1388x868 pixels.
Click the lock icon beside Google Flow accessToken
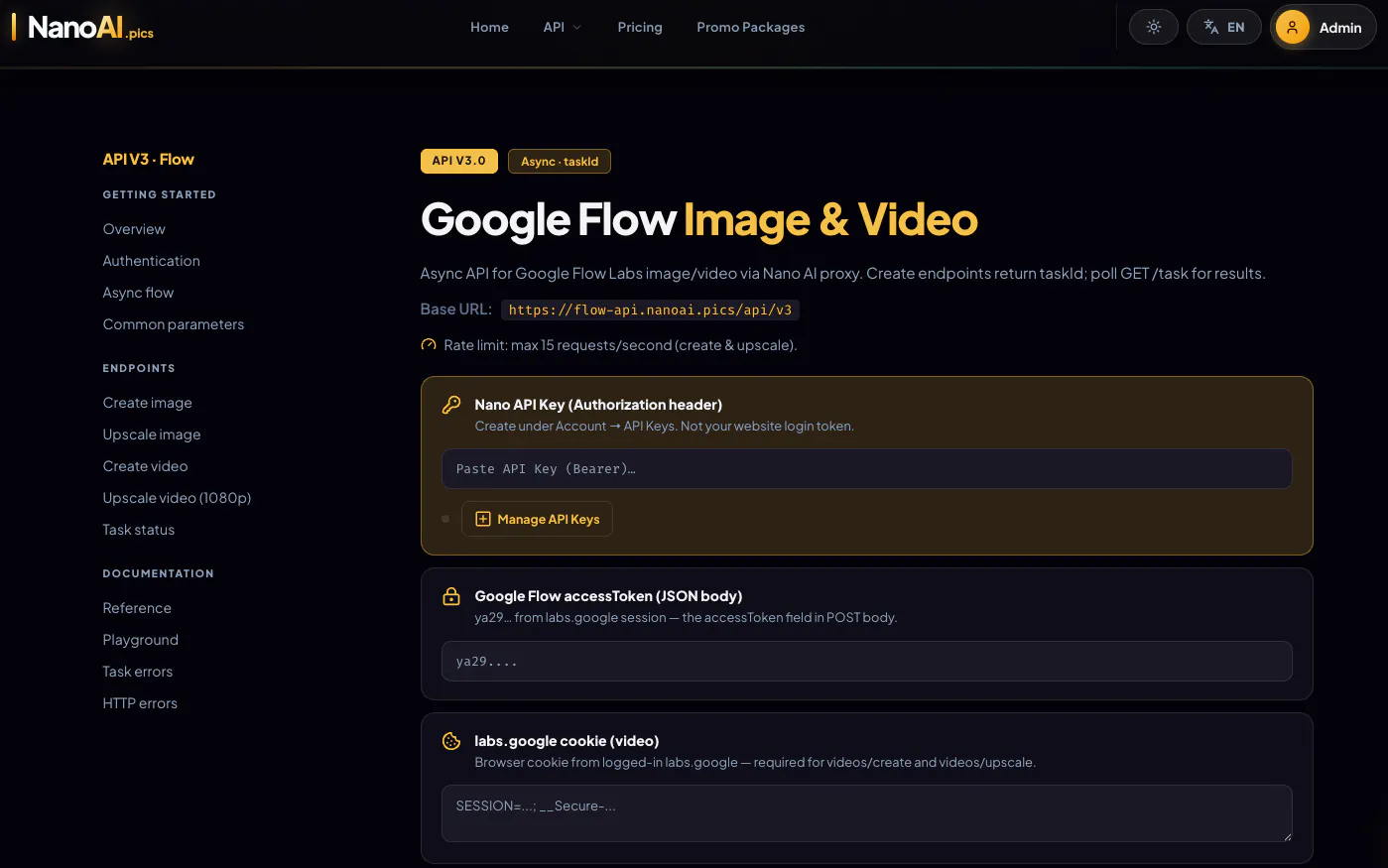pos(451,596)
